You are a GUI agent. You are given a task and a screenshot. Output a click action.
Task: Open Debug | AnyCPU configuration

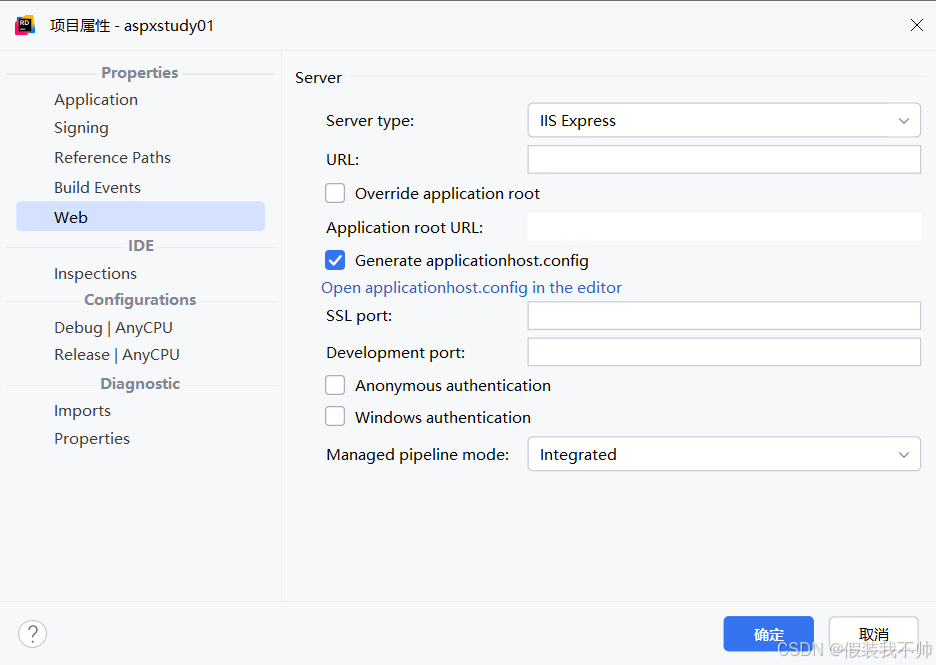point(113,328)
